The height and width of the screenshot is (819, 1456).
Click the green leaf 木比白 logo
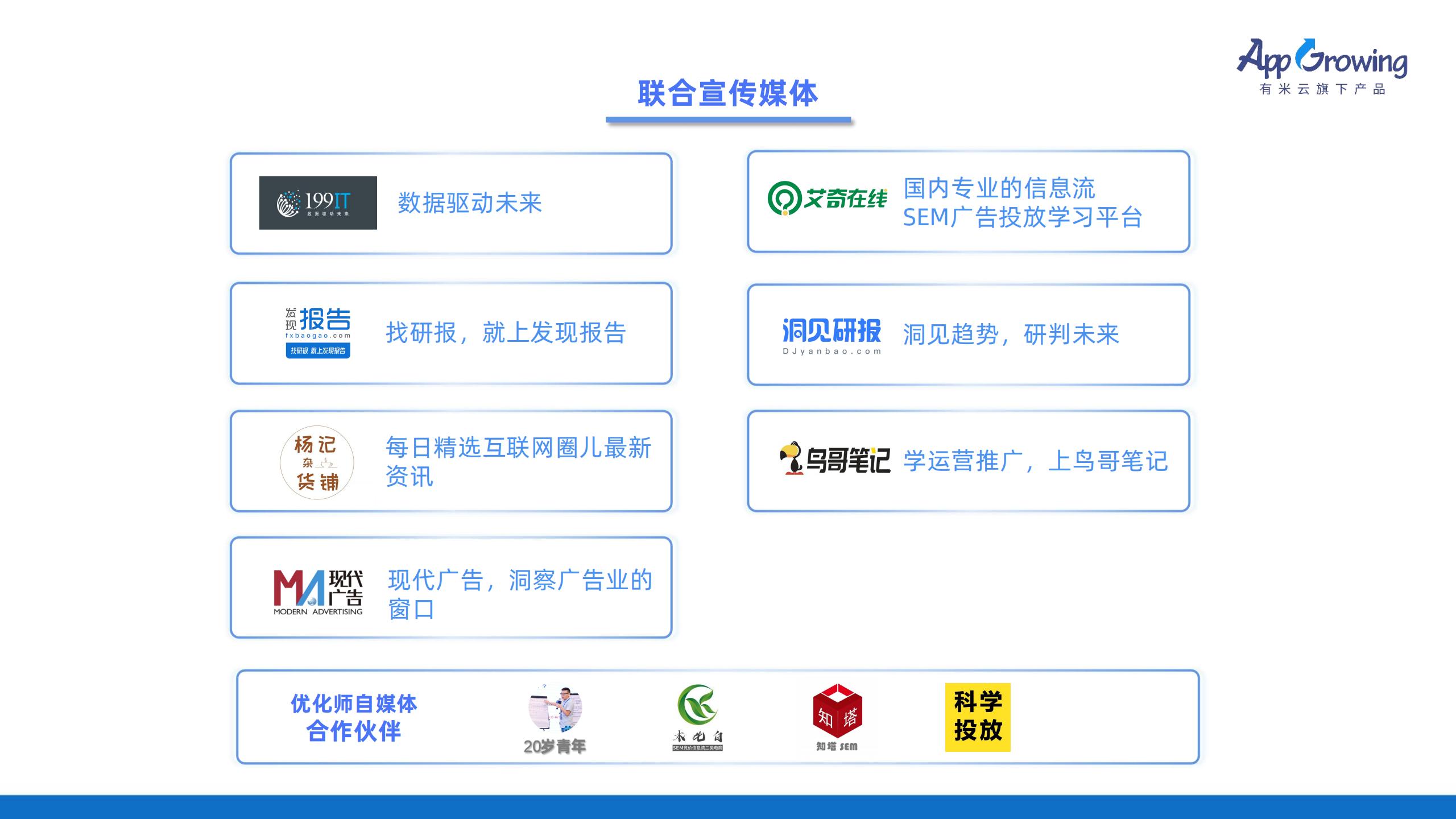tap(697, 717)
